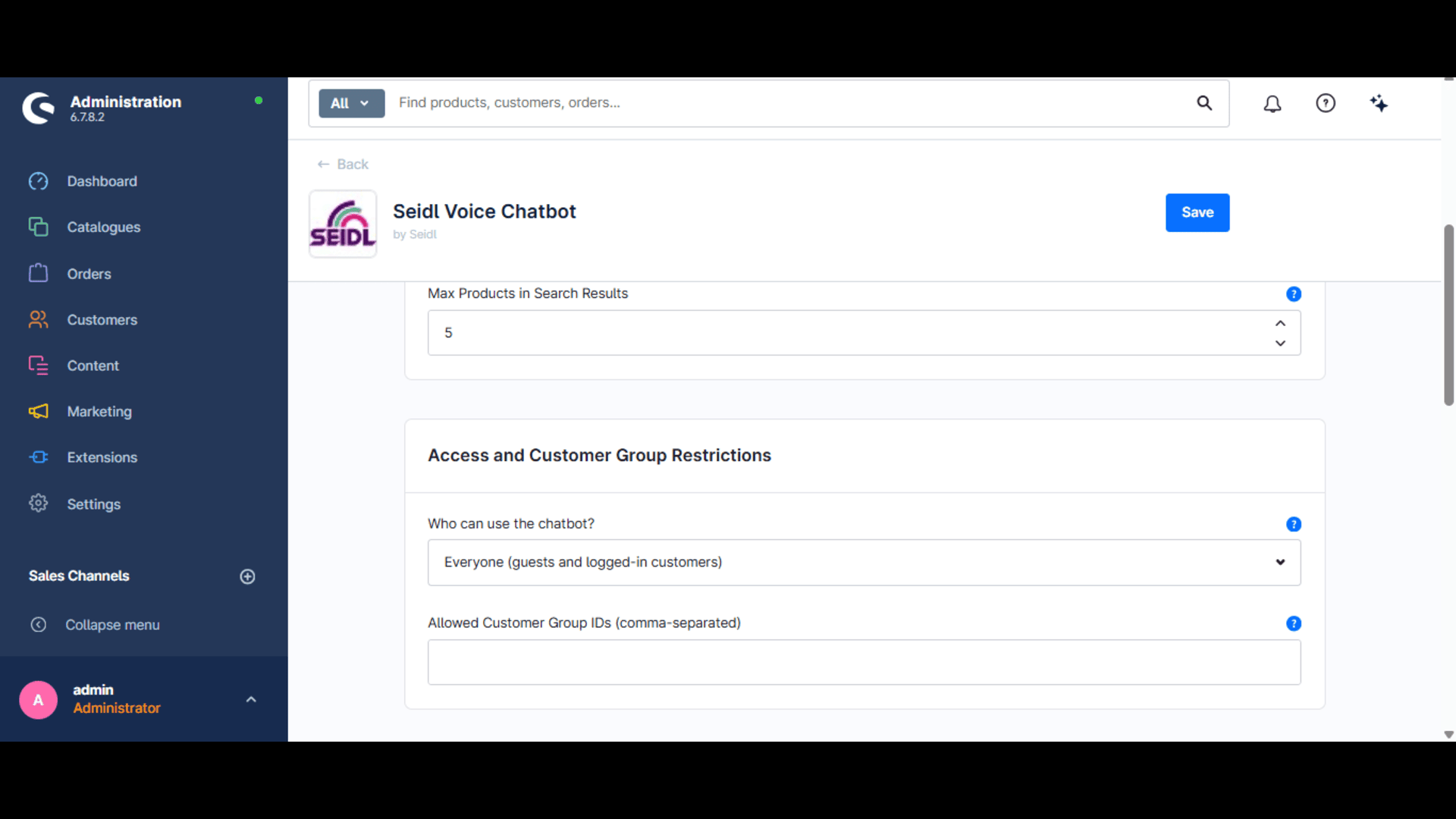Click the Collapse menu arrow icon
Viewport: 1456px width, 819px height.
(x=38, y=625)
